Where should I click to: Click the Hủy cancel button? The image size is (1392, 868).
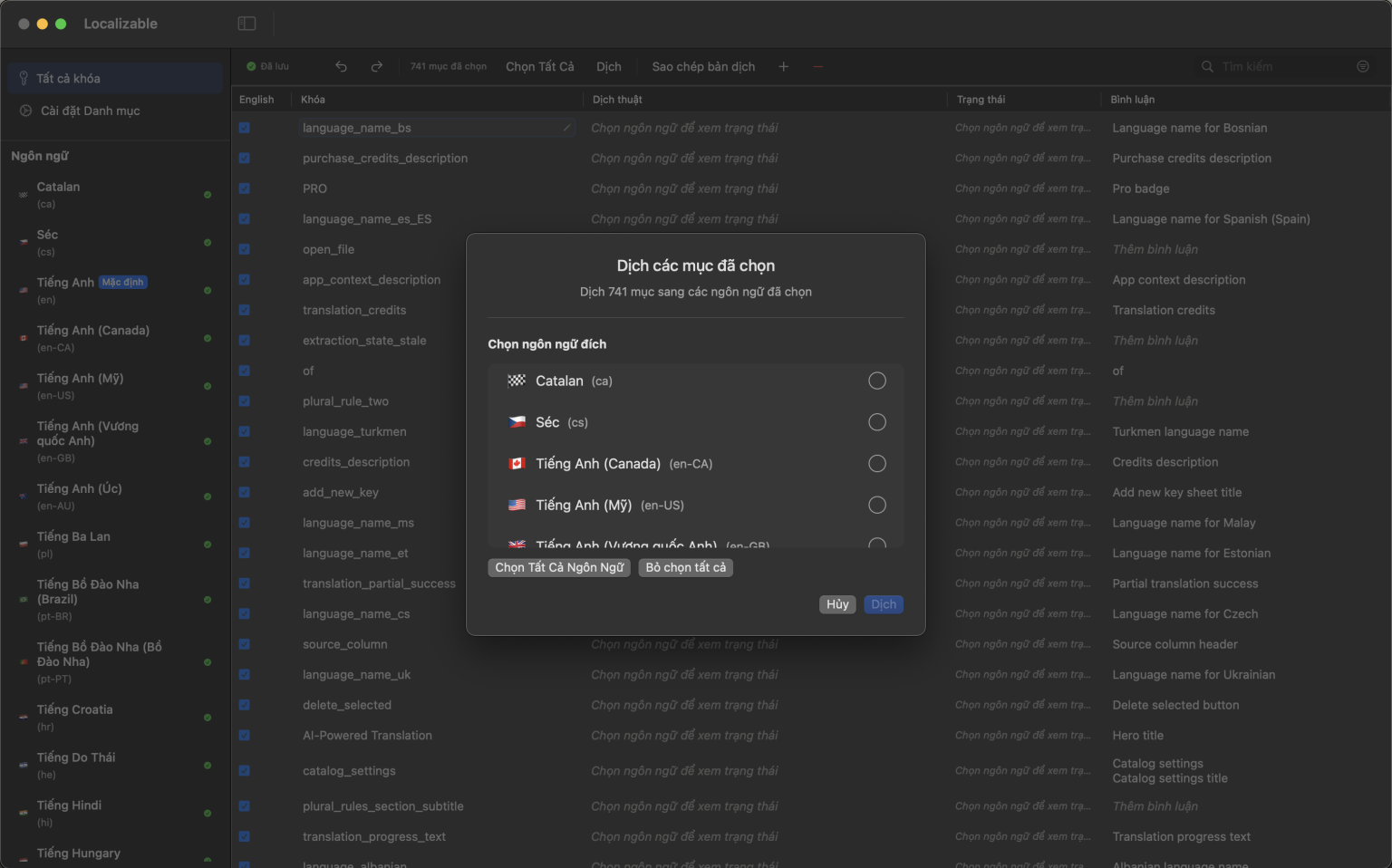coord(837,604)
